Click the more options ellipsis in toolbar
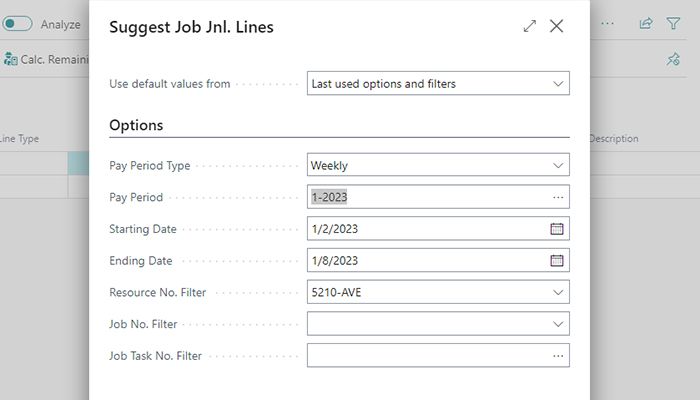The image size is (700, 400). pyautogui.click(x=608, y=24)
